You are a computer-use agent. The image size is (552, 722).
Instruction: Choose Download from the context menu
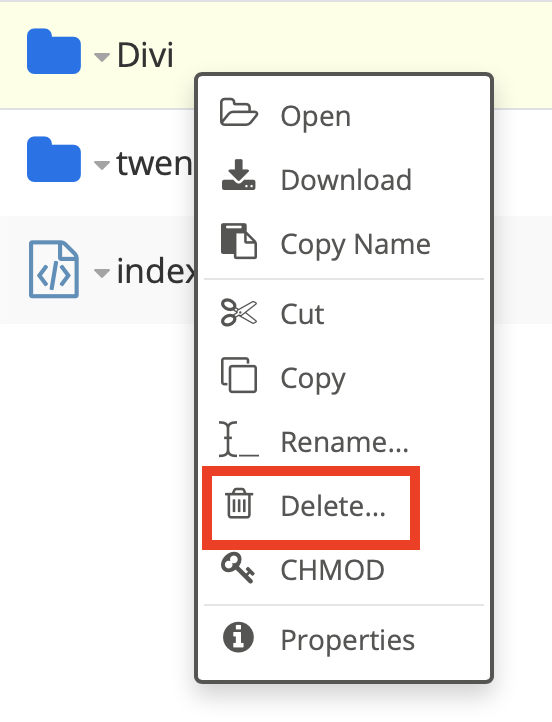tap(344, 179)
